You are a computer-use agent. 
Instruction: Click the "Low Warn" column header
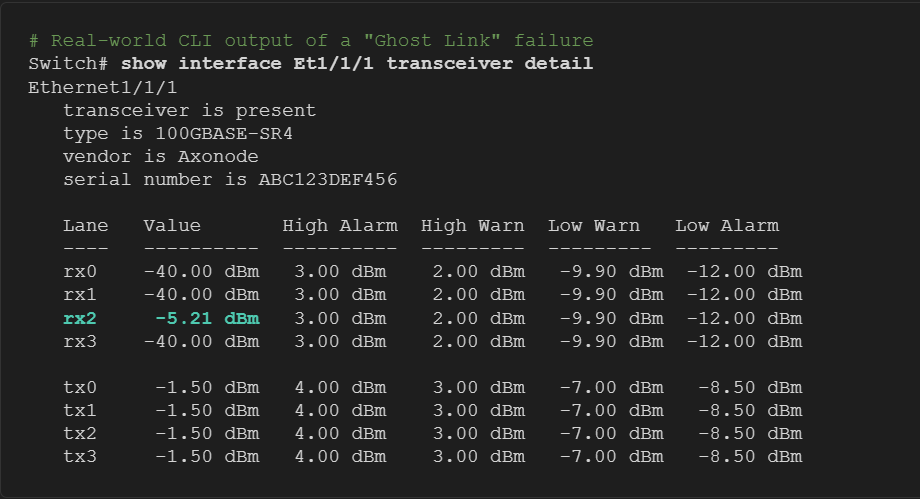[594, 225]
